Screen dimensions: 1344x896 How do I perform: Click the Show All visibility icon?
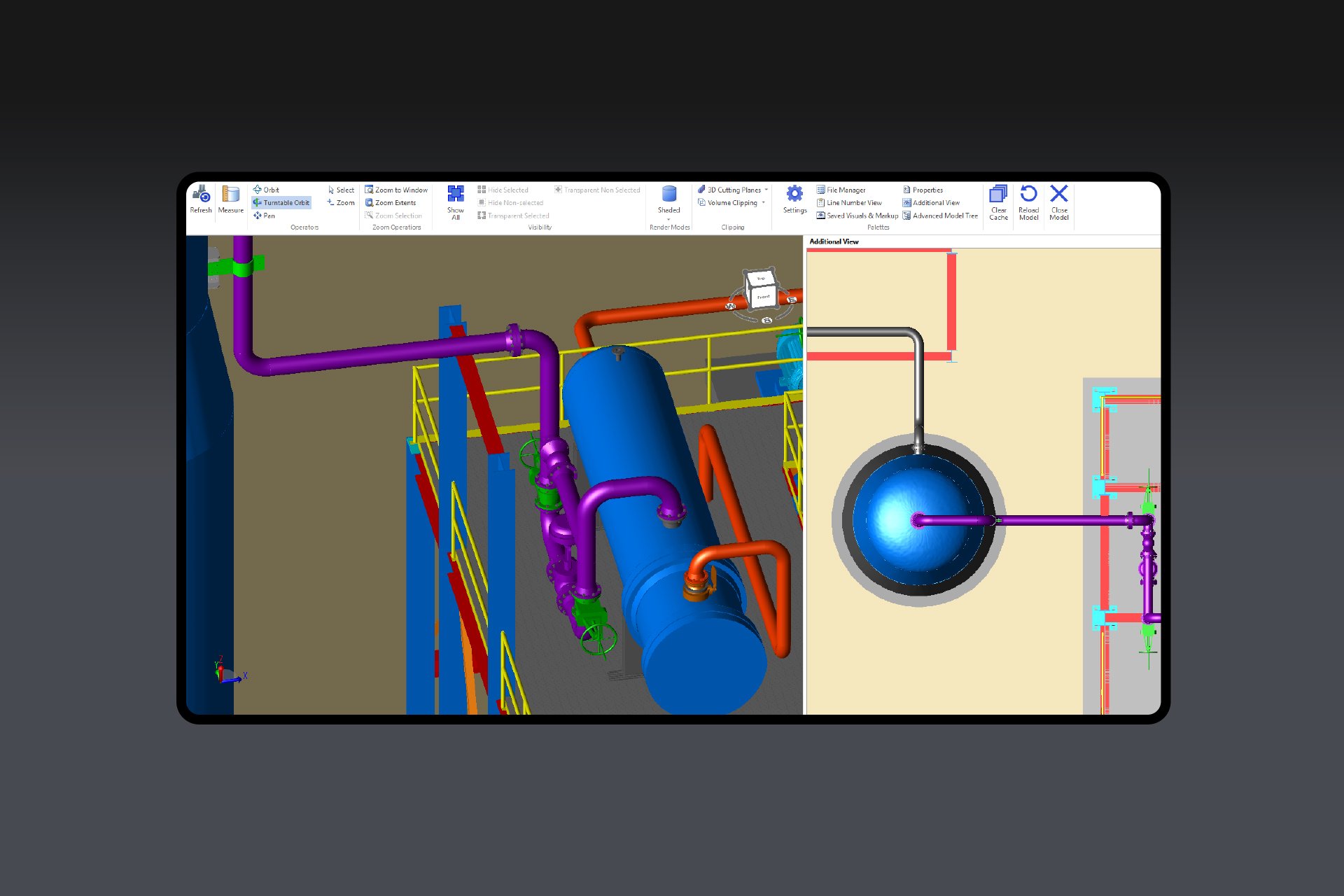coord(456,195)
